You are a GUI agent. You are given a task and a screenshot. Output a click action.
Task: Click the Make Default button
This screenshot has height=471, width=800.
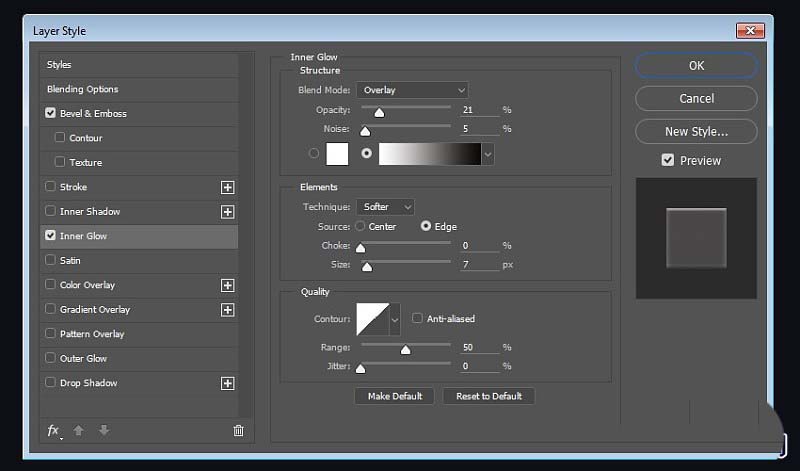click(394, 396)
